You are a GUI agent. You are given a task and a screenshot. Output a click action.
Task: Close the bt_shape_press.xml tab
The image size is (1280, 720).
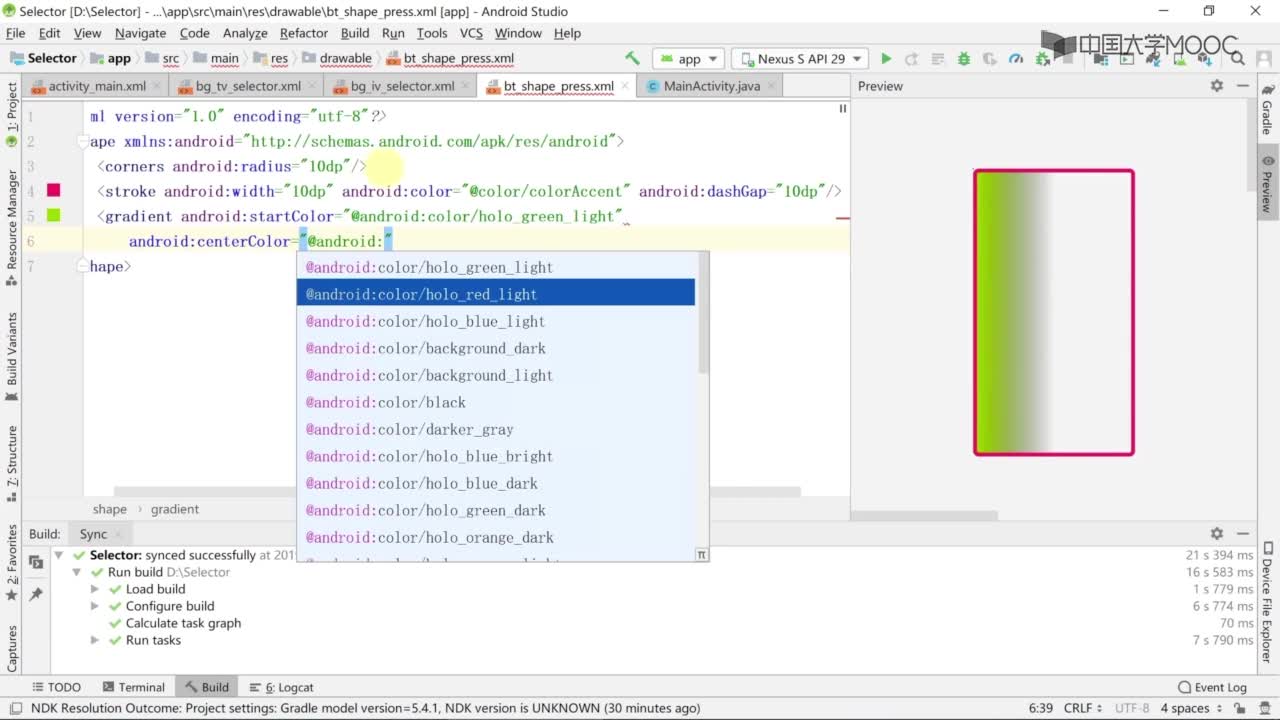tap(626, 86)
